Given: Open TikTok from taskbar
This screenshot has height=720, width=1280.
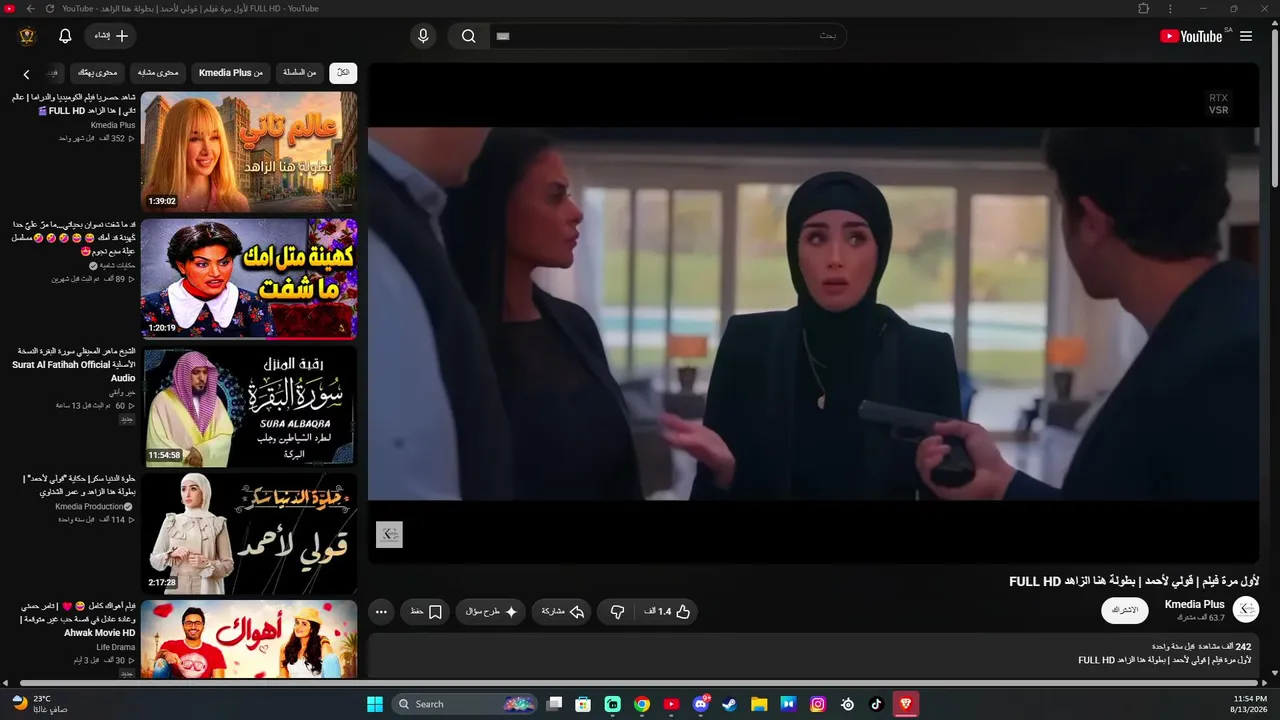Looking at the screenshot, I should click(x=876, y=704).
